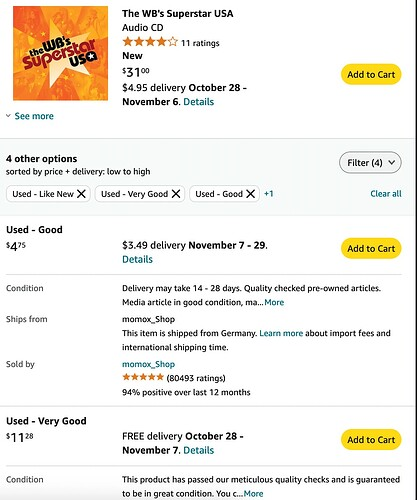Viewport: 417px width, 500px height.
Task: Open Details for the FREE delivery offer
Action: point(199,450)
